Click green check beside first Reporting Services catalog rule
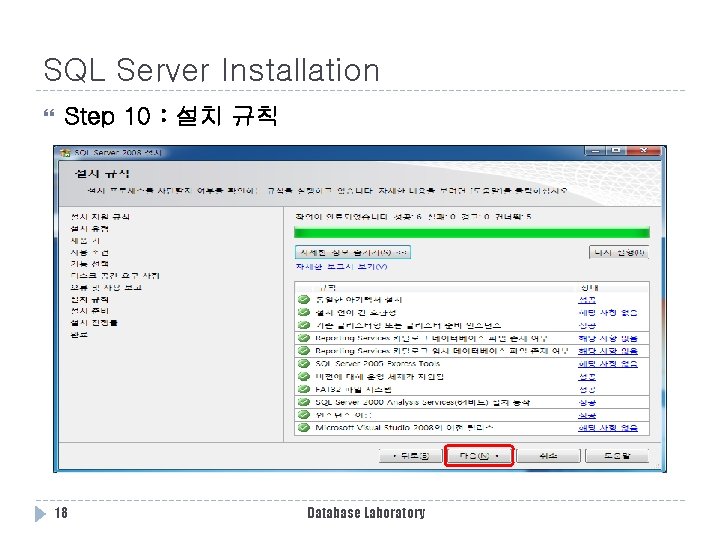720x540 pixels. pyautogui.click(x=304, y=338)
